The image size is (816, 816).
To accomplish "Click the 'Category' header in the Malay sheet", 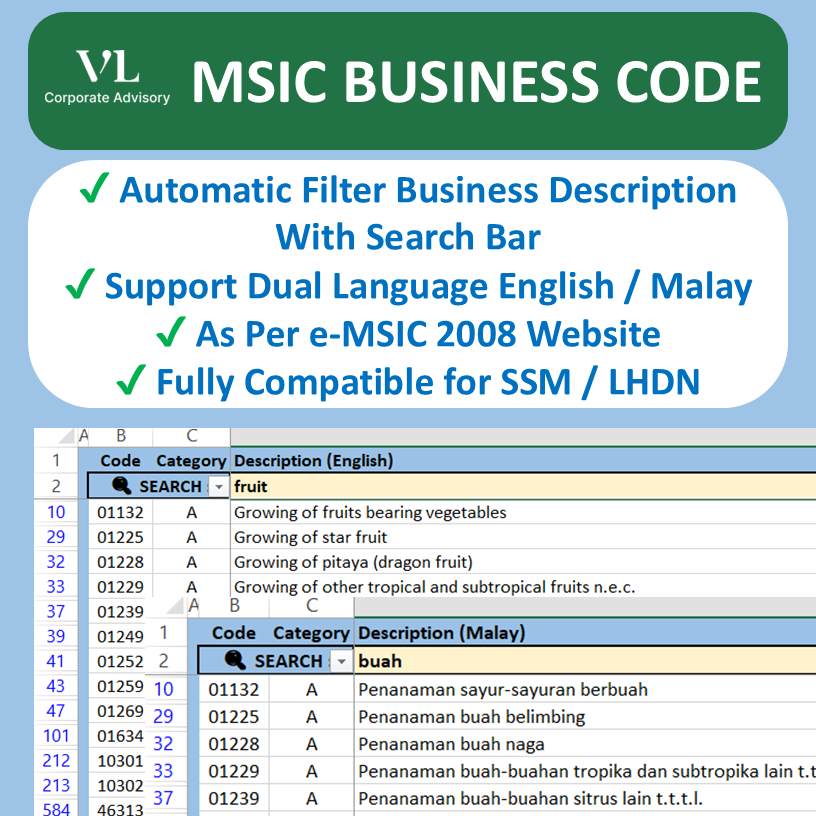I will [311, 633].
